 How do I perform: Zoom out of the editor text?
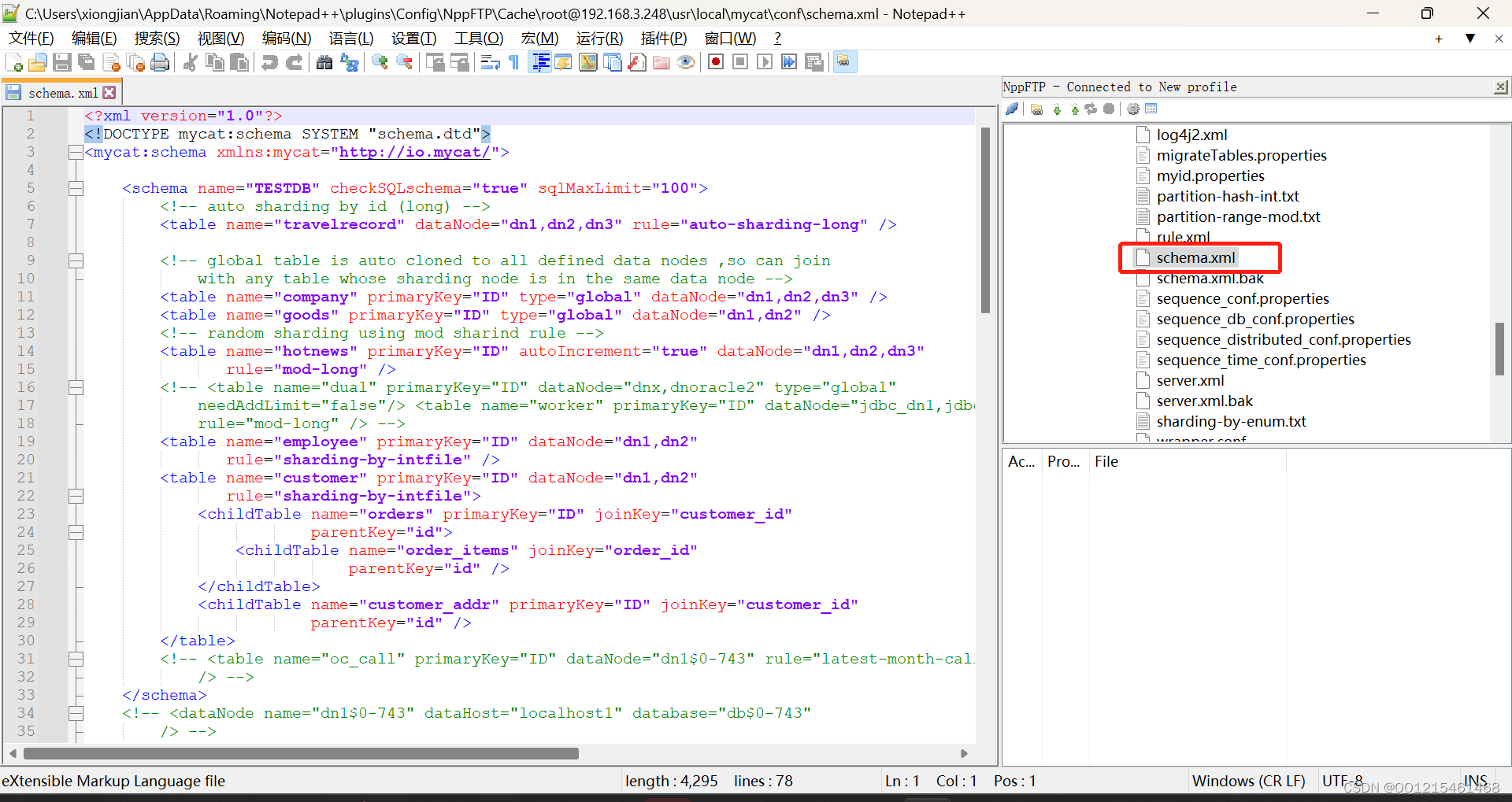click(x=405, y=62)
